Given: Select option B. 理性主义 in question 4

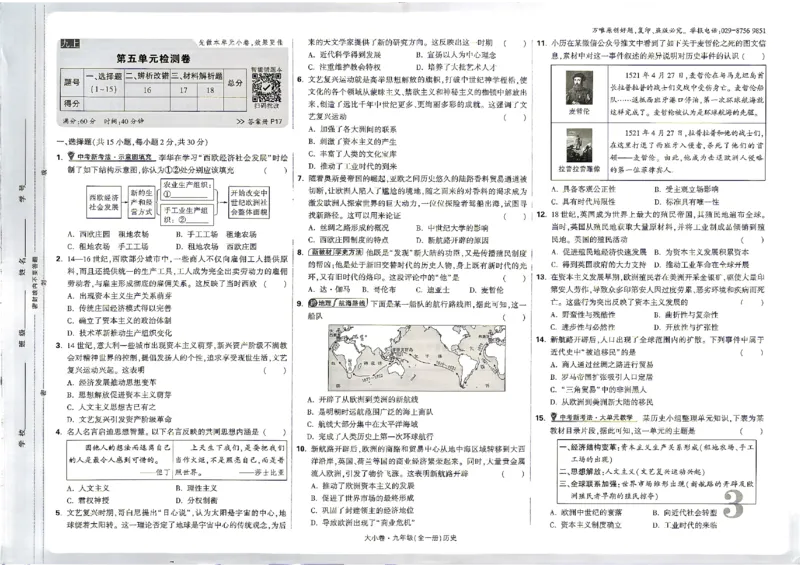Looking at the screenshot, I should (x=196, y=488).
